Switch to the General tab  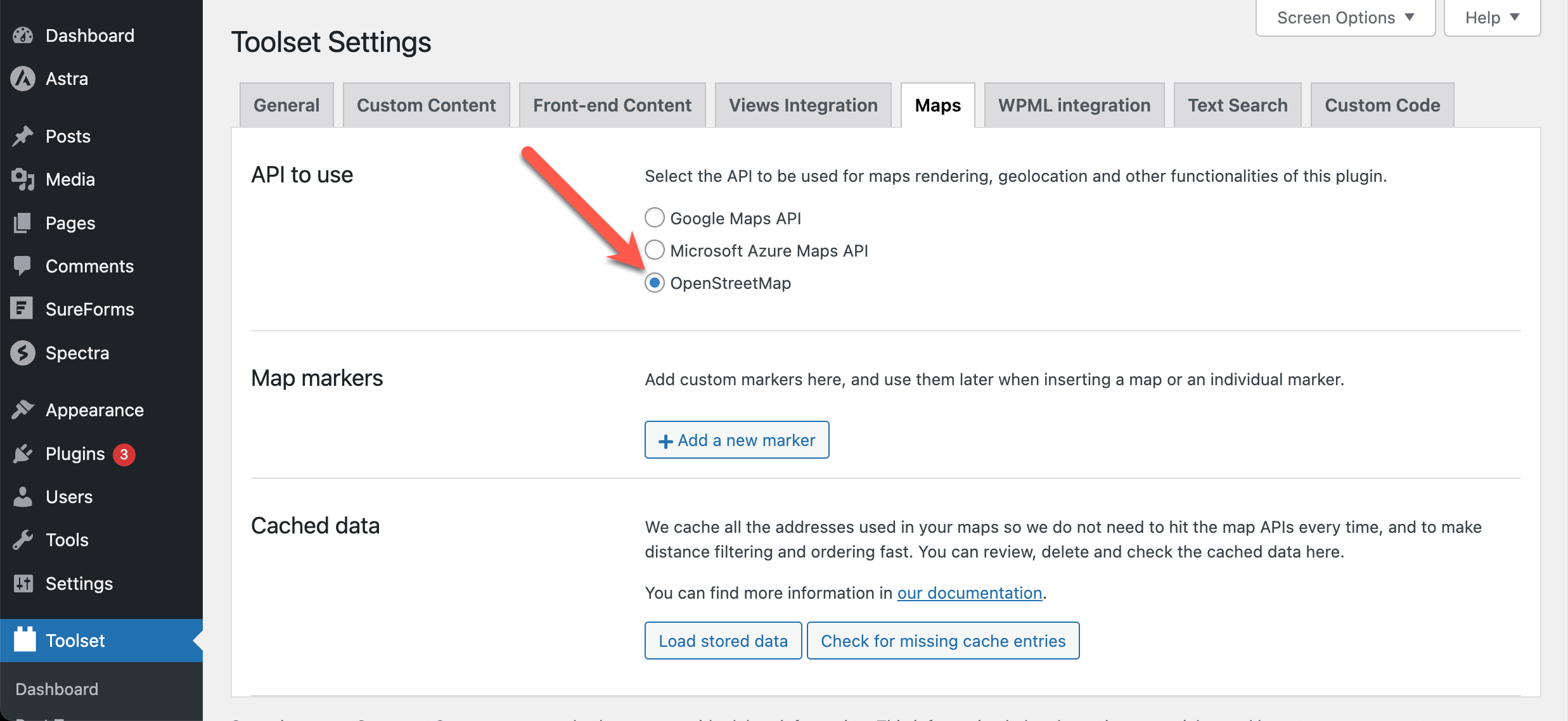286,105
